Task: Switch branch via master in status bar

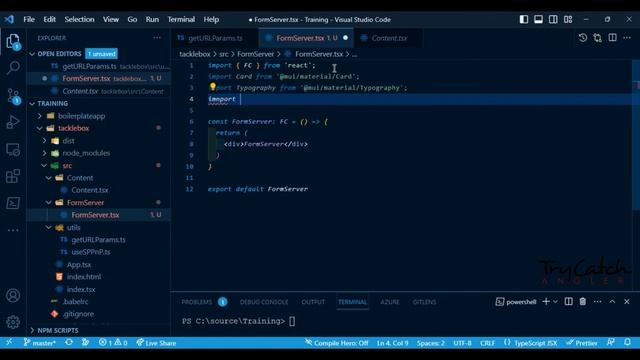Action: 39,342
